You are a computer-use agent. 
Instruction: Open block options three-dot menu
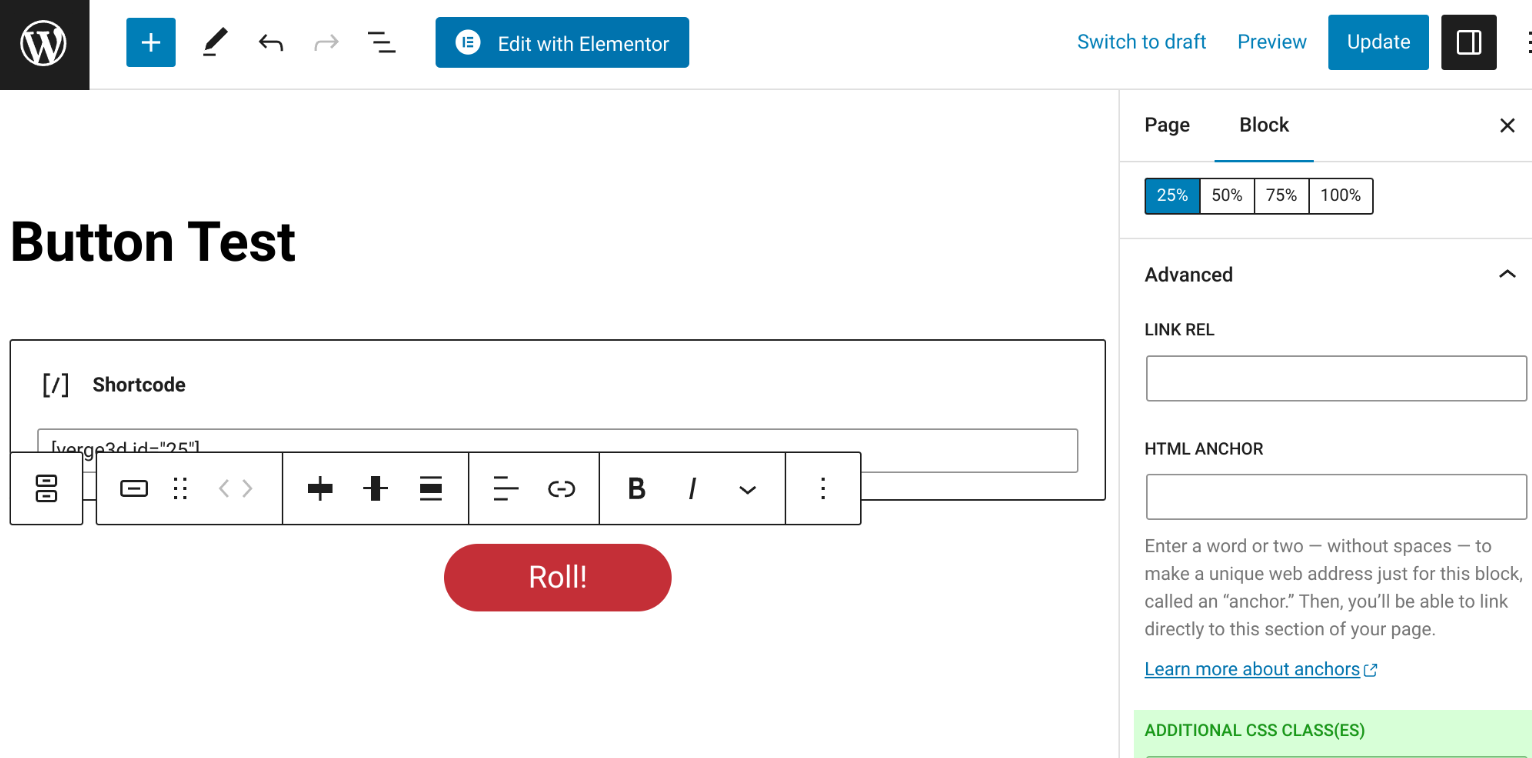tap(823, 489)
